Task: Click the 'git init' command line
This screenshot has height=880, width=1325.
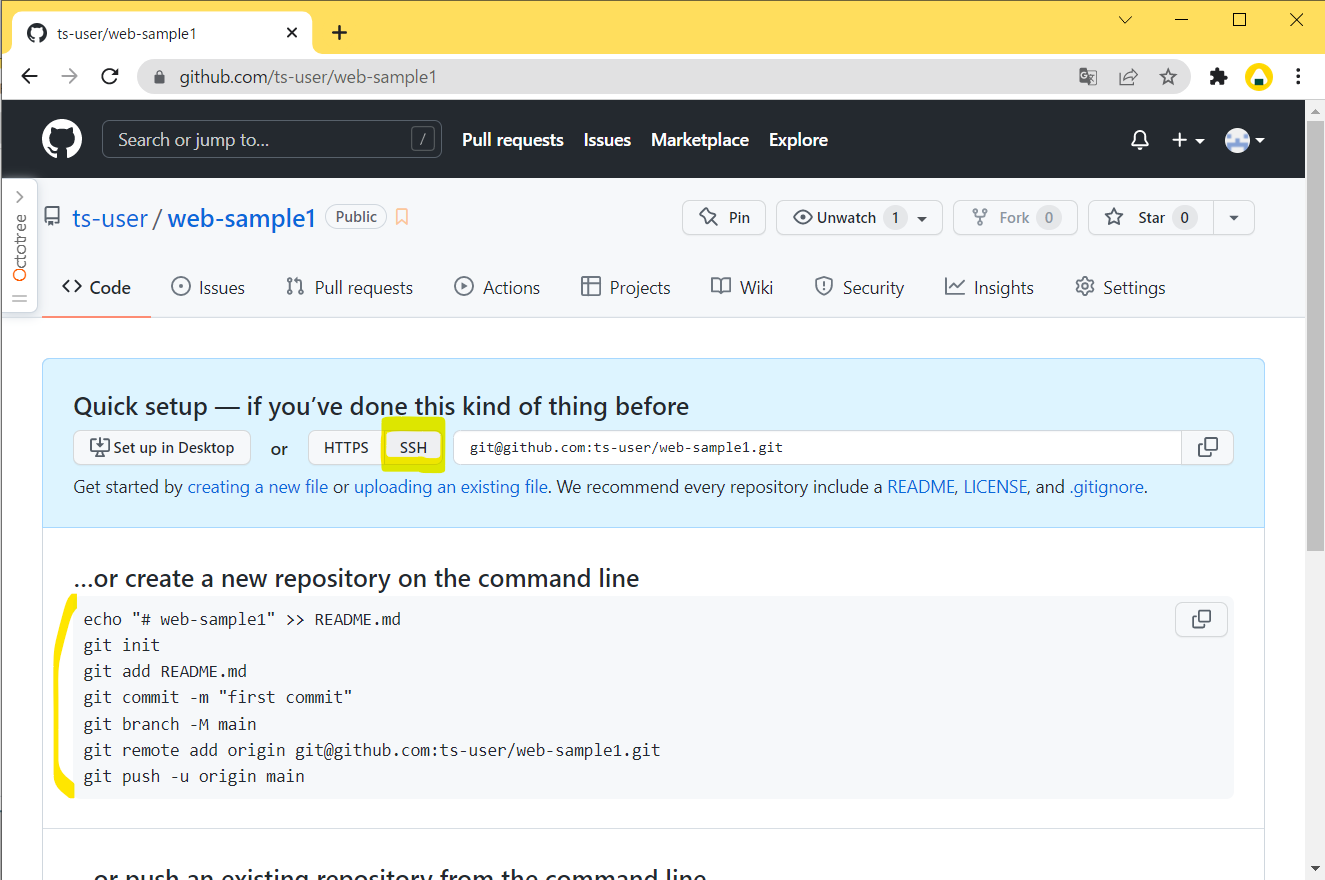Action: point(122,645)
